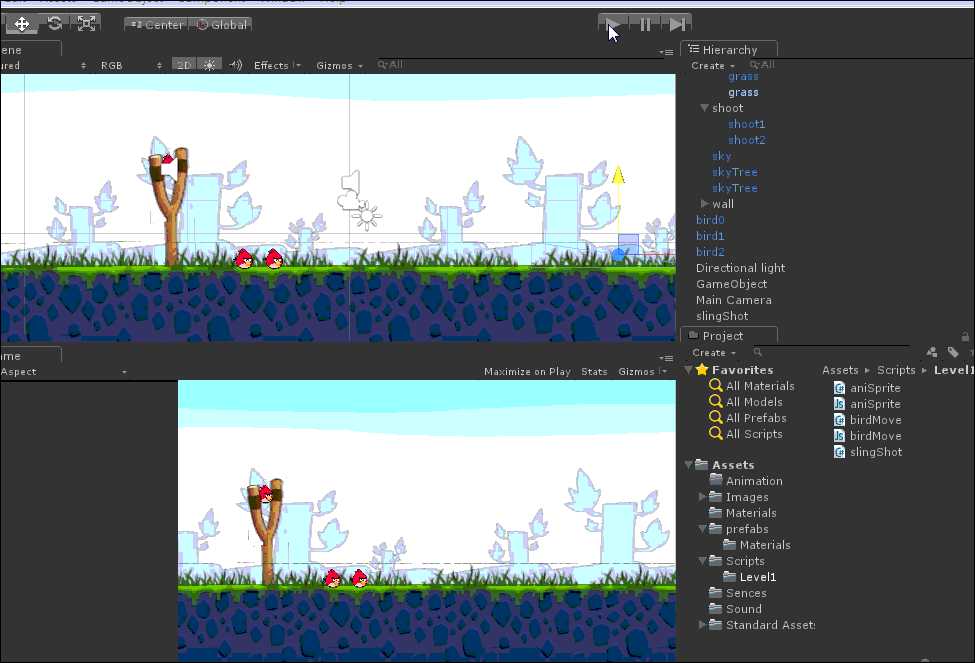Select bird1 in the Hierarchy

[710, 236]
